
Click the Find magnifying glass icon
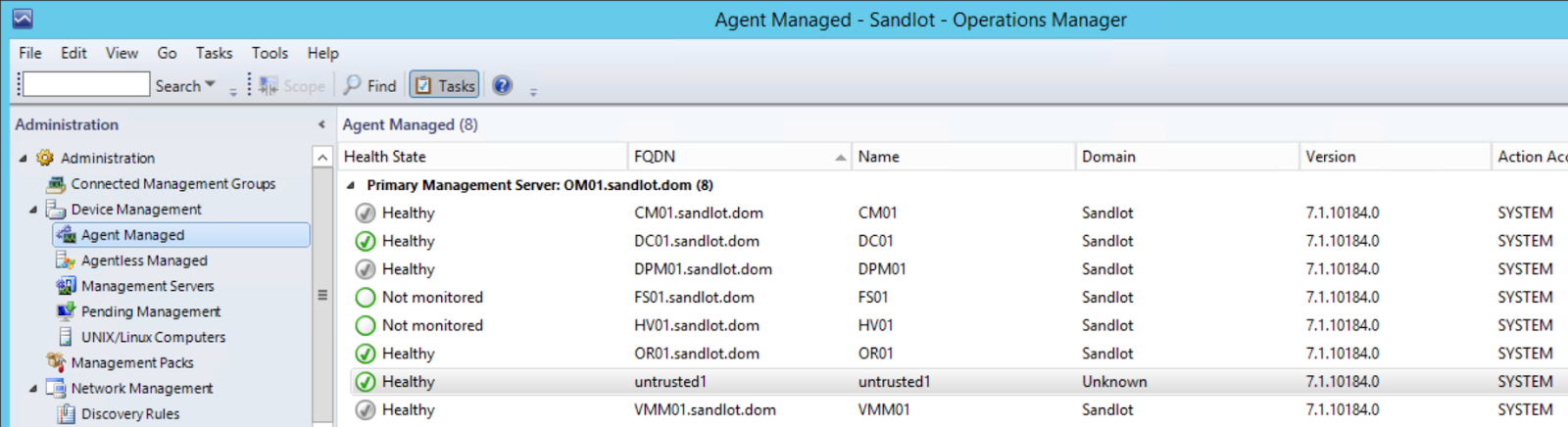click(352, 86)
